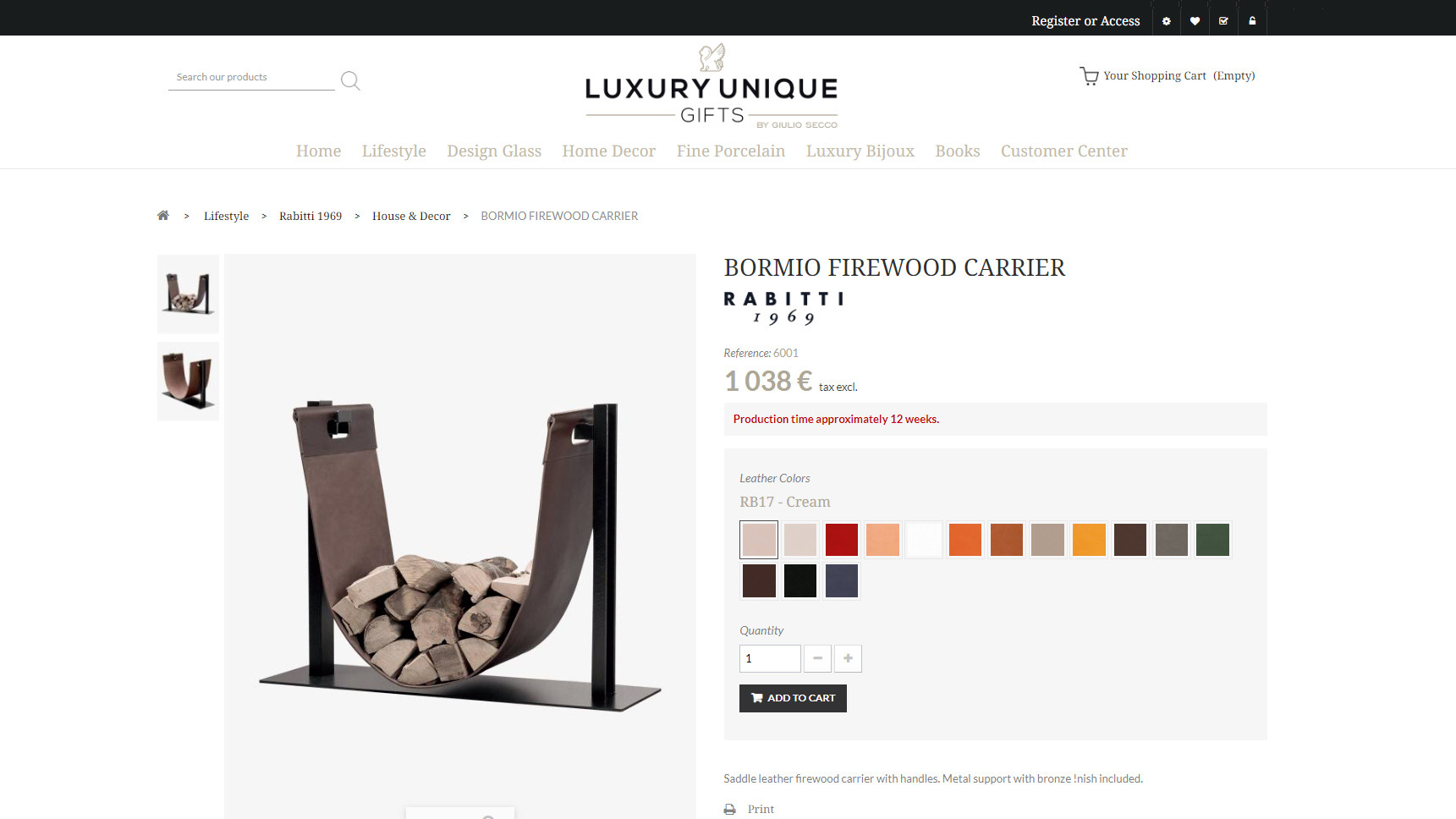1456x819 pixels.
Task: Open the shopping cart icon
Action: pos(1089,76)
